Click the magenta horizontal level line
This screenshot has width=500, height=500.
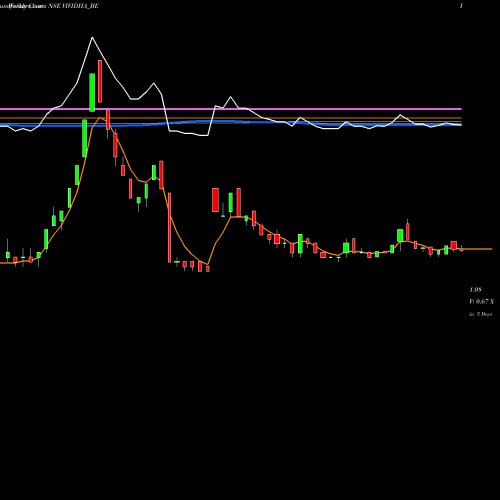231,109
